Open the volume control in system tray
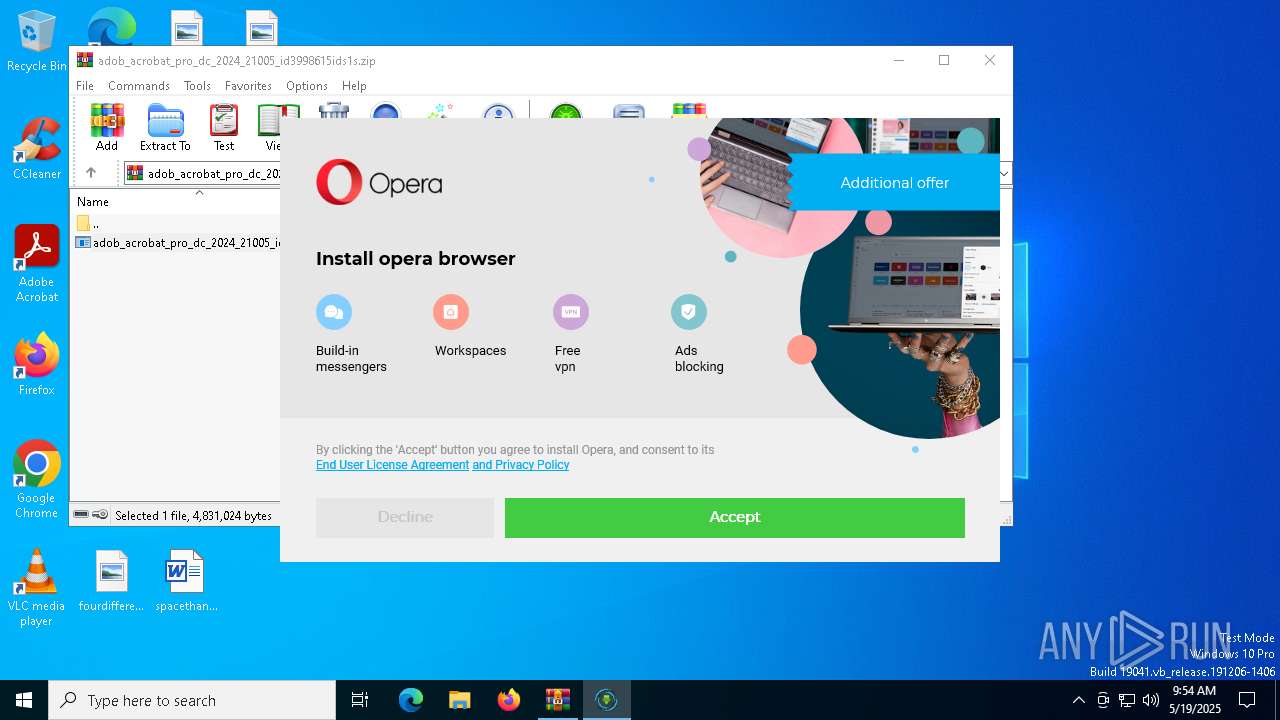Image resolution: width=1280 pixels, height=720 pixels. coord(1151,700)
